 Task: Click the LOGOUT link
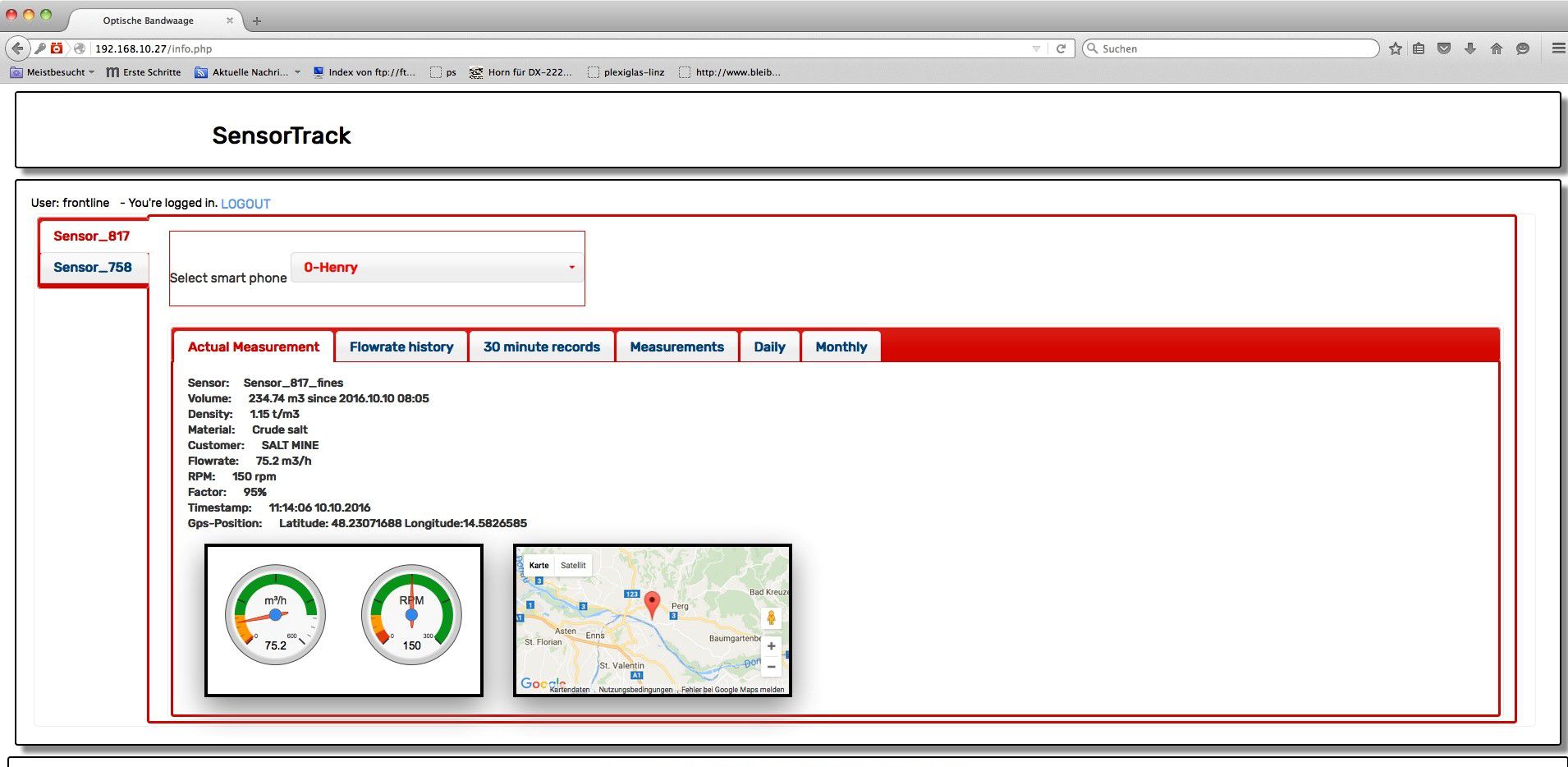[245, 204]
